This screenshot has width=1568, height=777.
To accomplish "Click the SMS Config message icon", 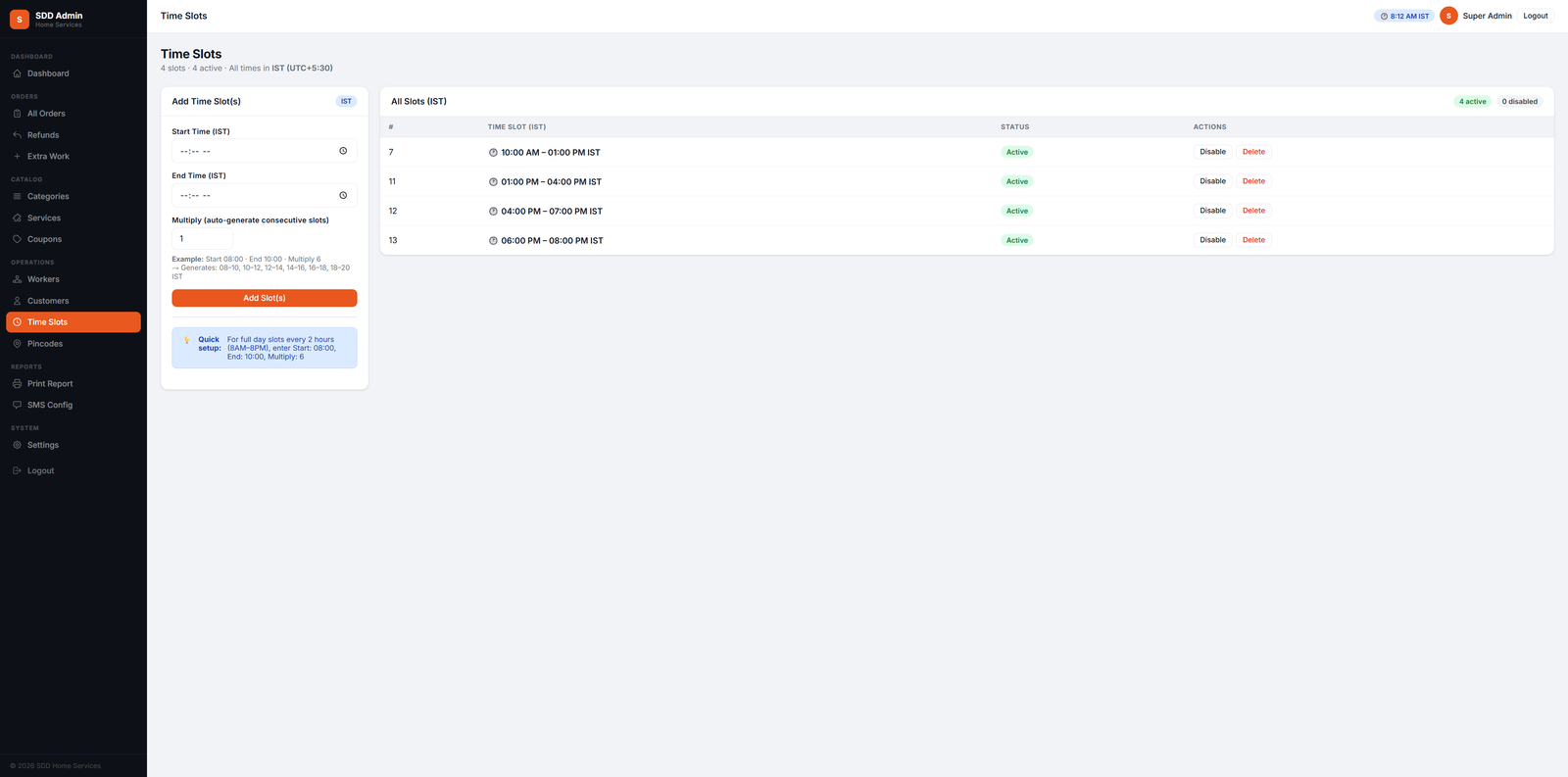I will (17, 405).
